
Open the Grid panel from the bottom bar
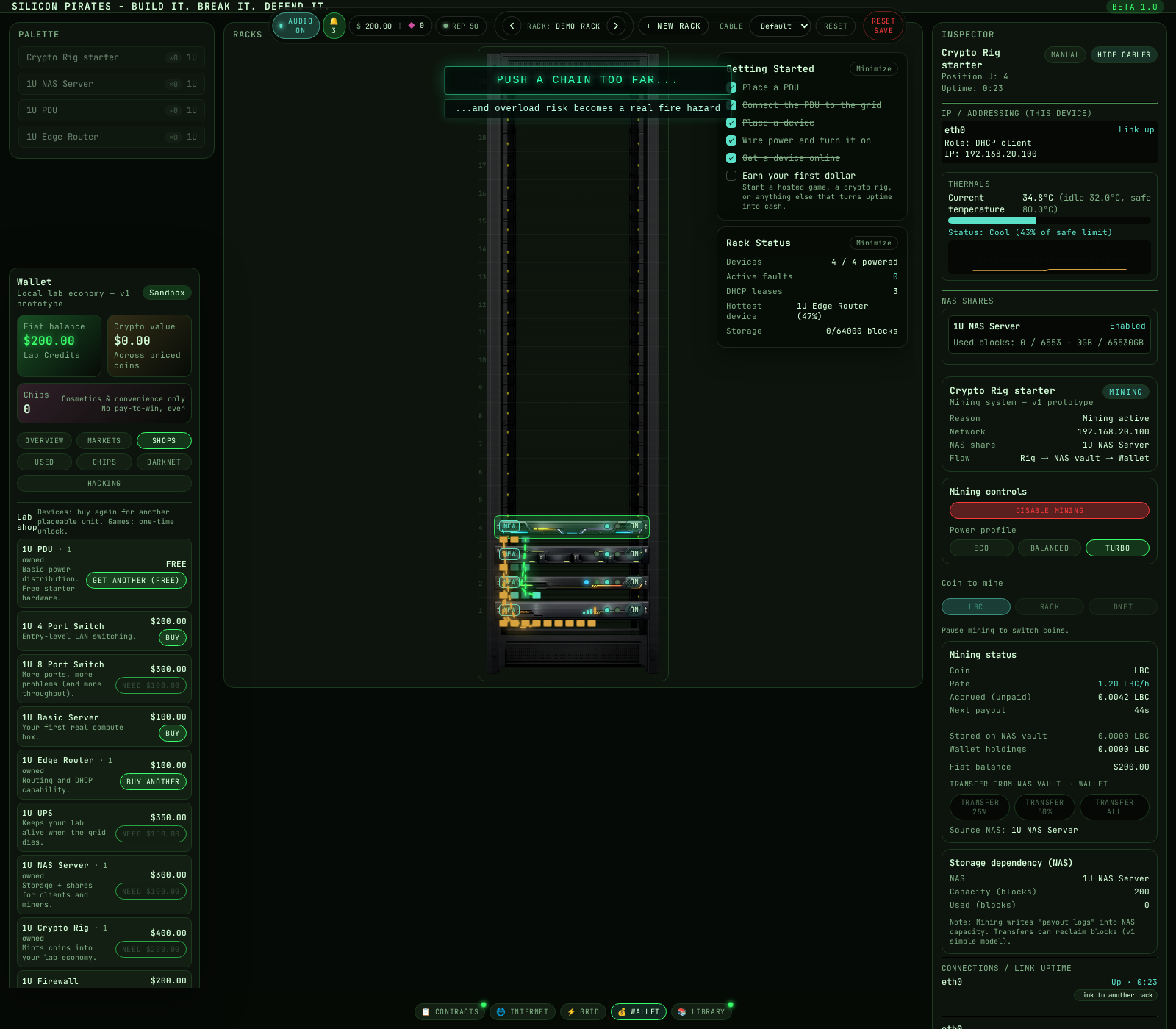583,1012
